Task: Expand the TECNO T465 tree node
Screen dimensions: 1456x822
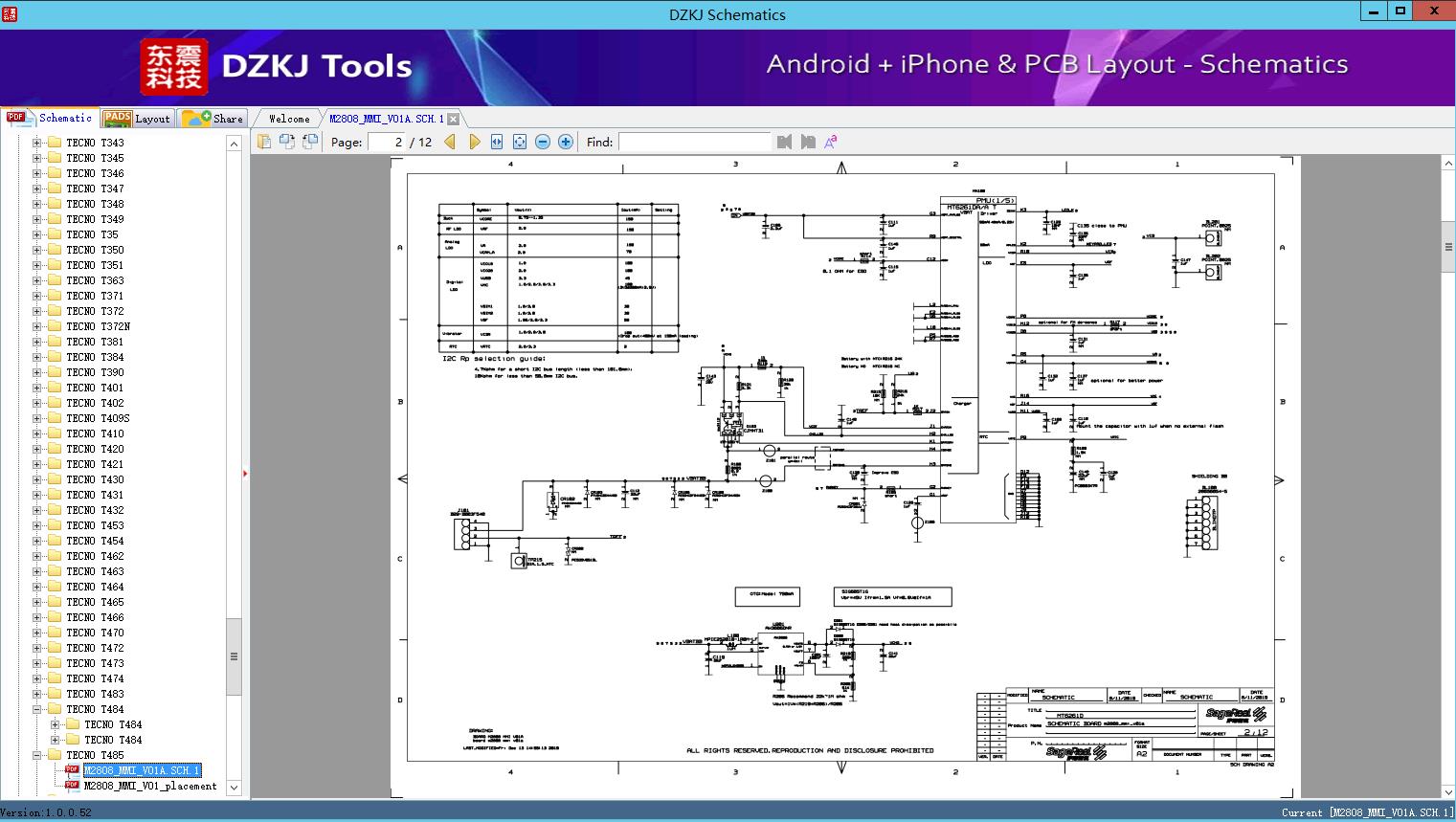Action: (37, 602)
